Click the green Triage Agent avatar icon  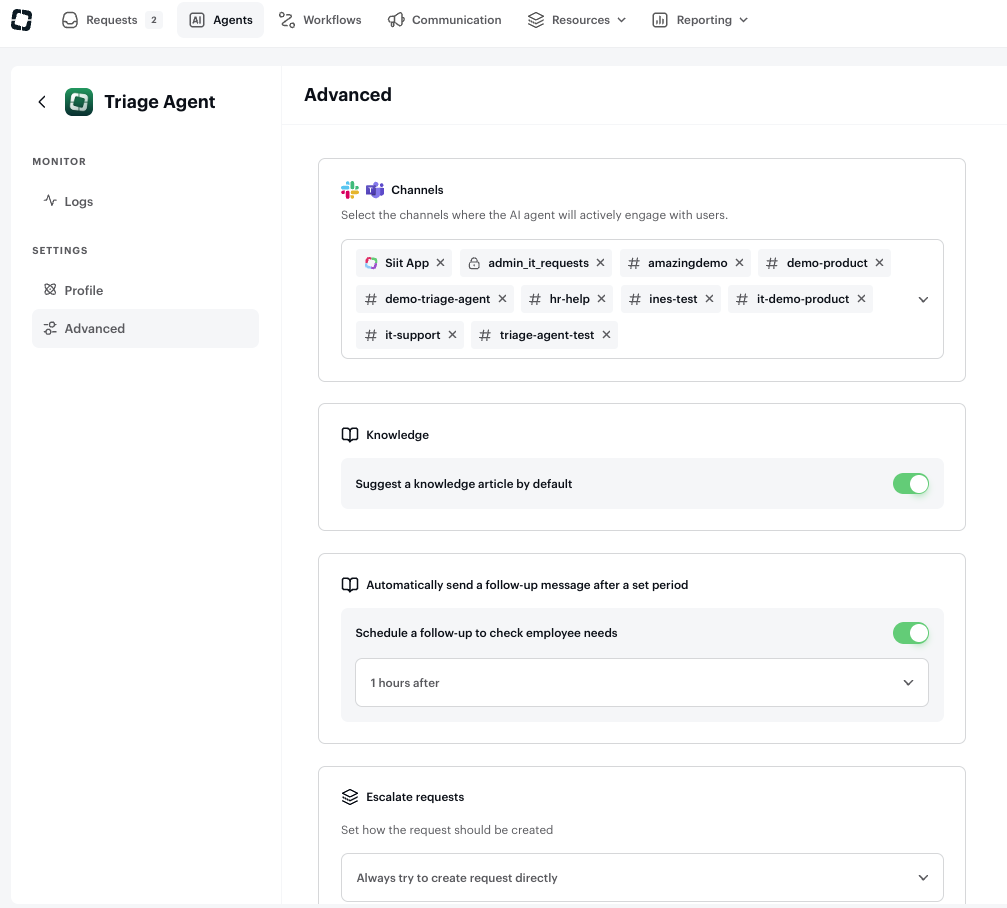click(x=79, y=101)
